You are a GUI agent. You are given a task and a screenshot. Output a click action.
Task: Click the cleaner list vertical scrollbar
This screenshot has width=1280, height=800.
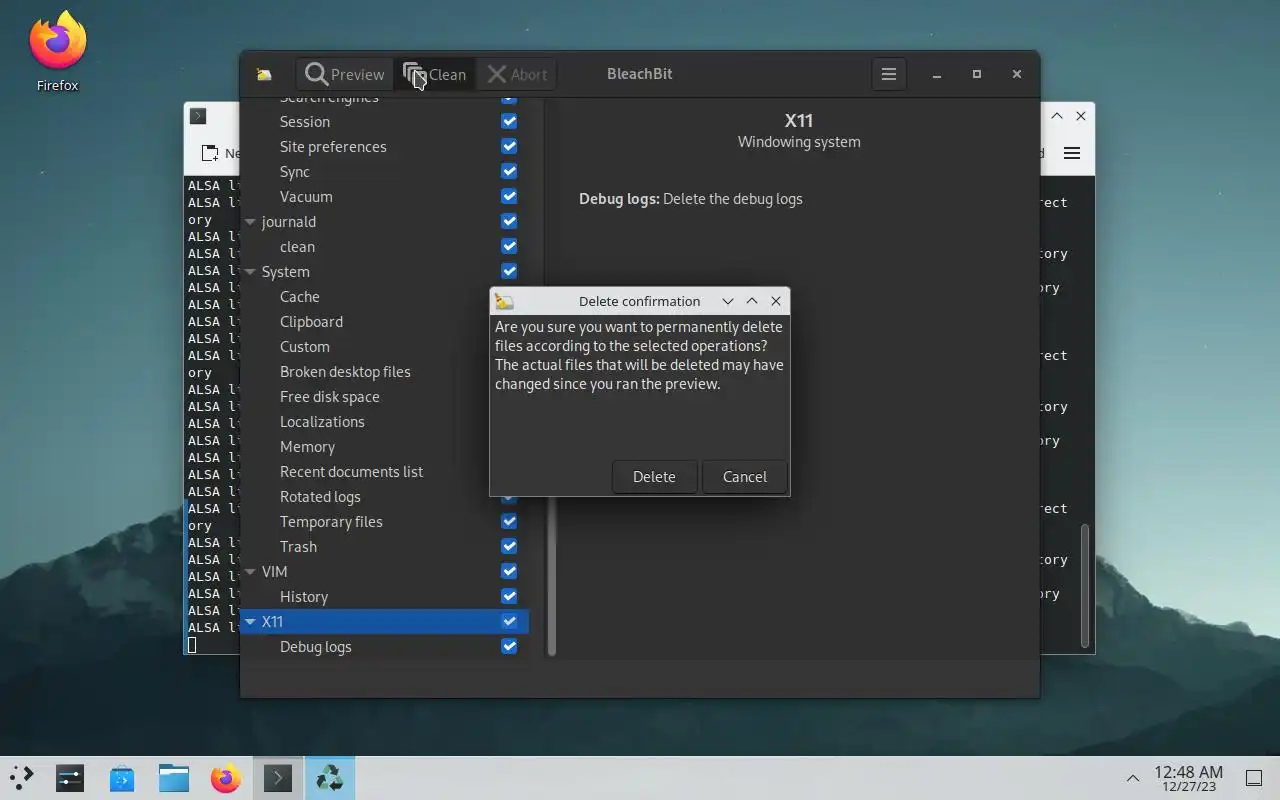[x=551, y=576]
